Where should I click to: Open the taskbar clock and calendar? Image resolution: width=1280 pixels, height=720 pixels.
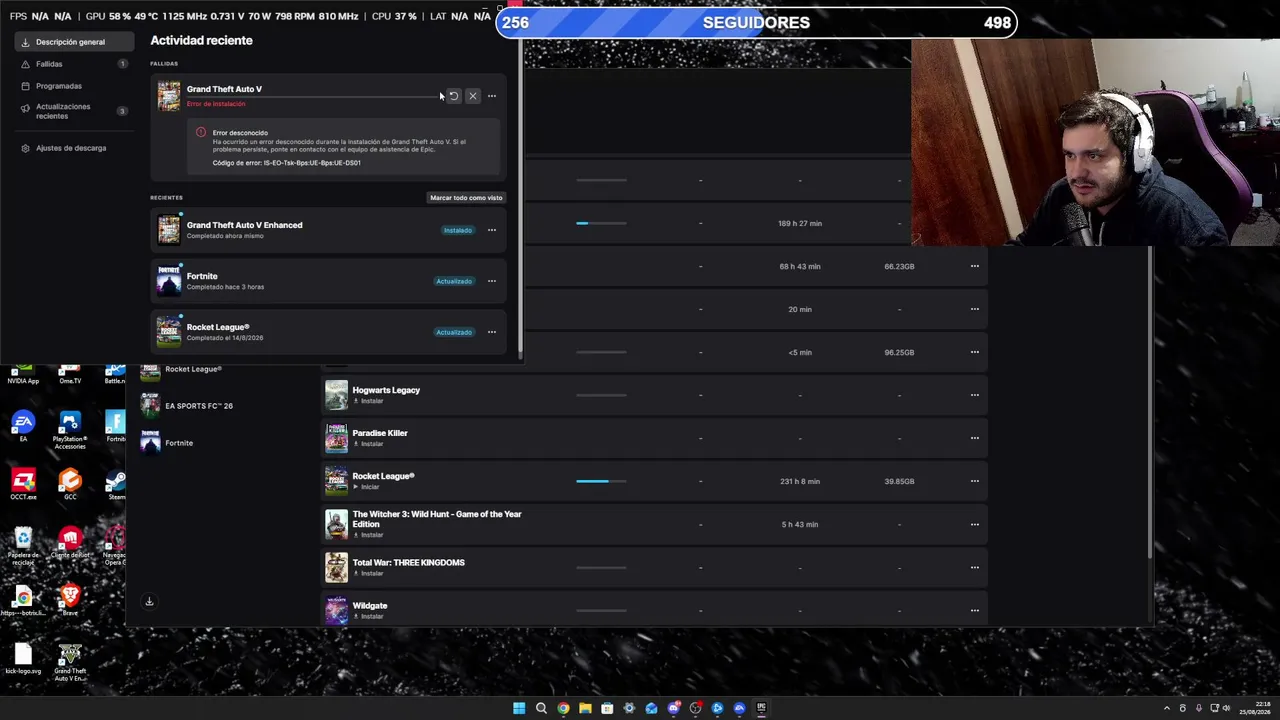coord(1255,708)
